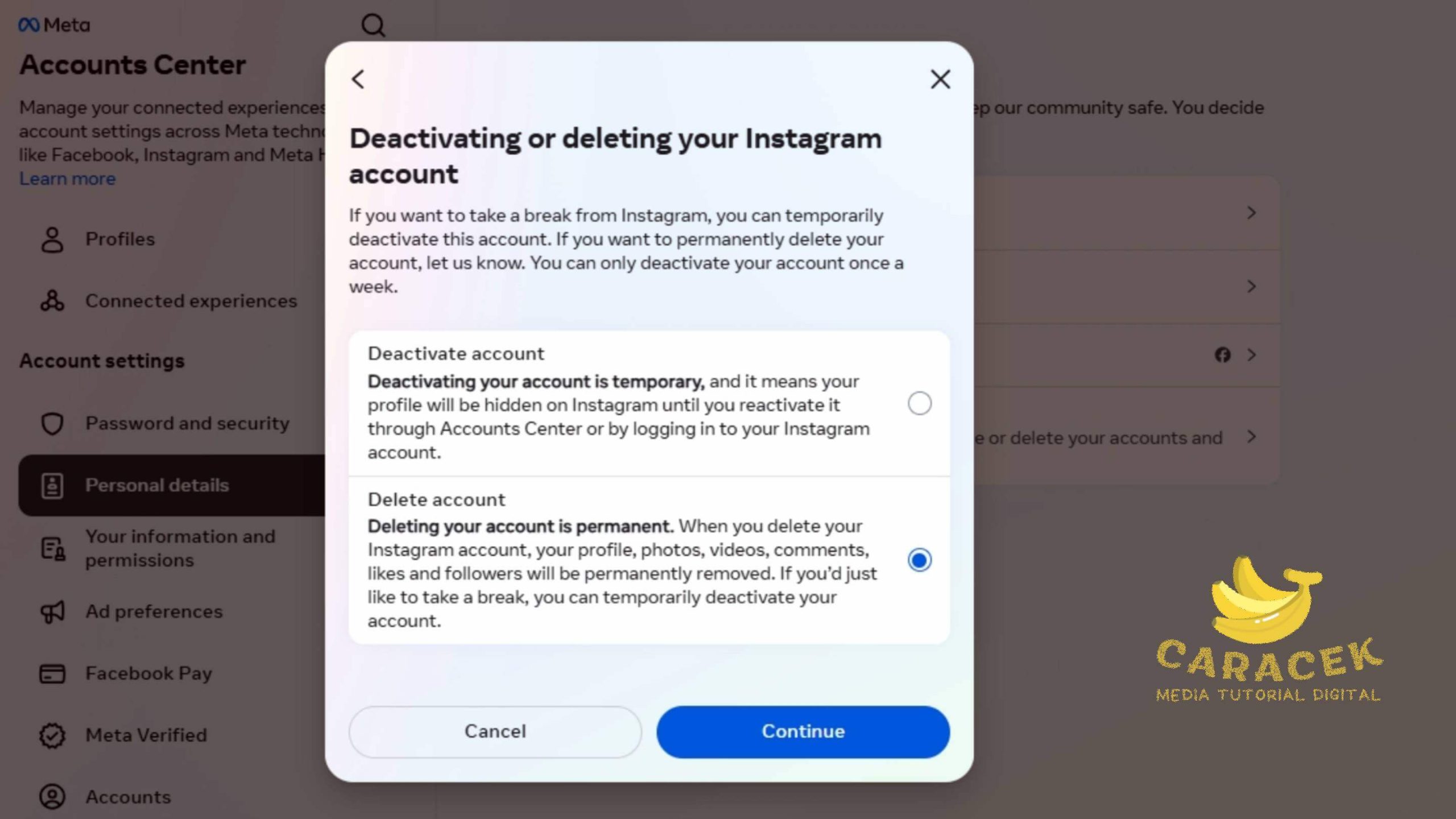Open the Your information and permissions section
The image size is (1456, 819).
180,548
